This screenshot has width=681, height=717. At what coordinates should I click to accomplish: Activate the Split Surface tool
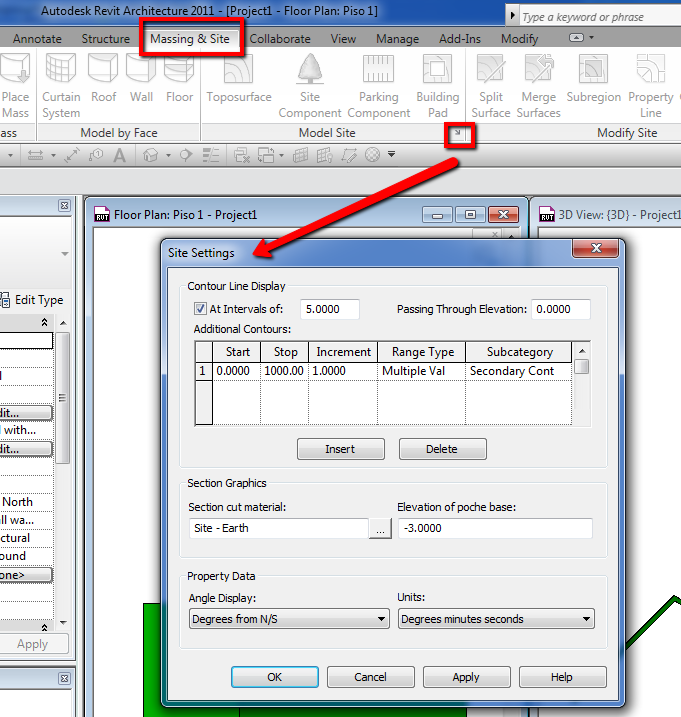491,86
